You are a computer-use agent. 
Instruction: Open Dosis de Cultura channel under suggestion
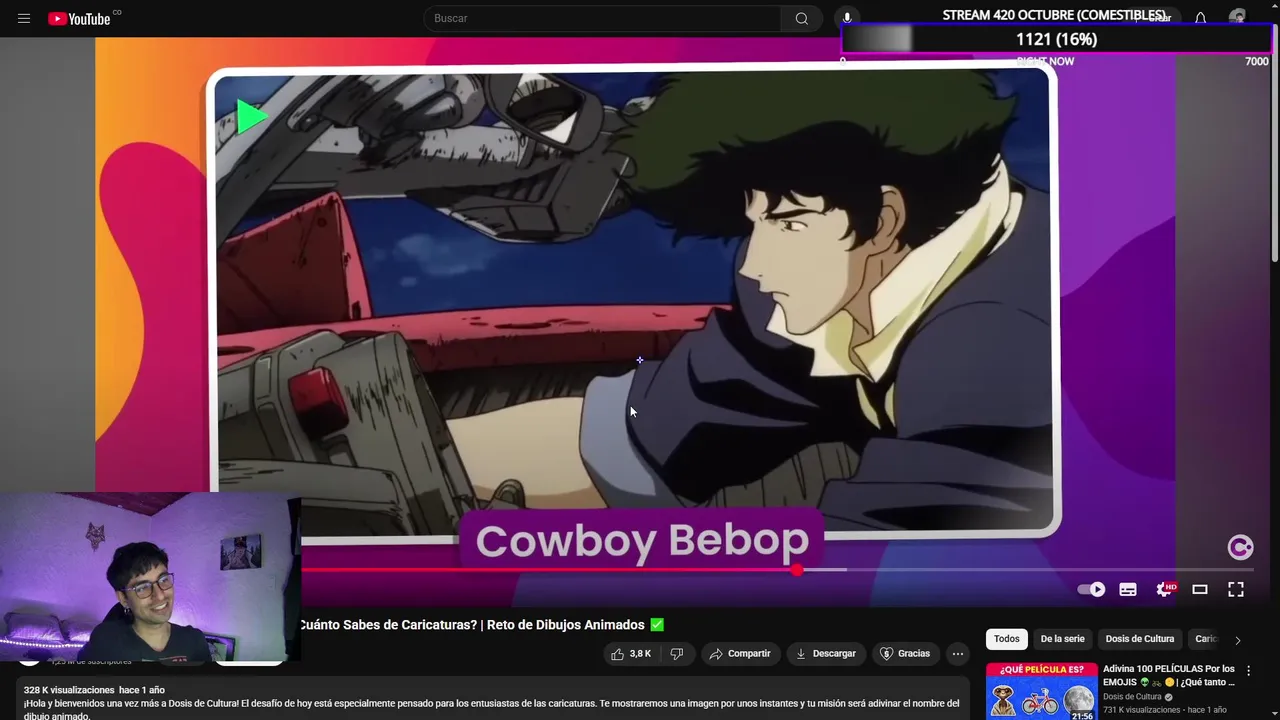(1132, 697)
